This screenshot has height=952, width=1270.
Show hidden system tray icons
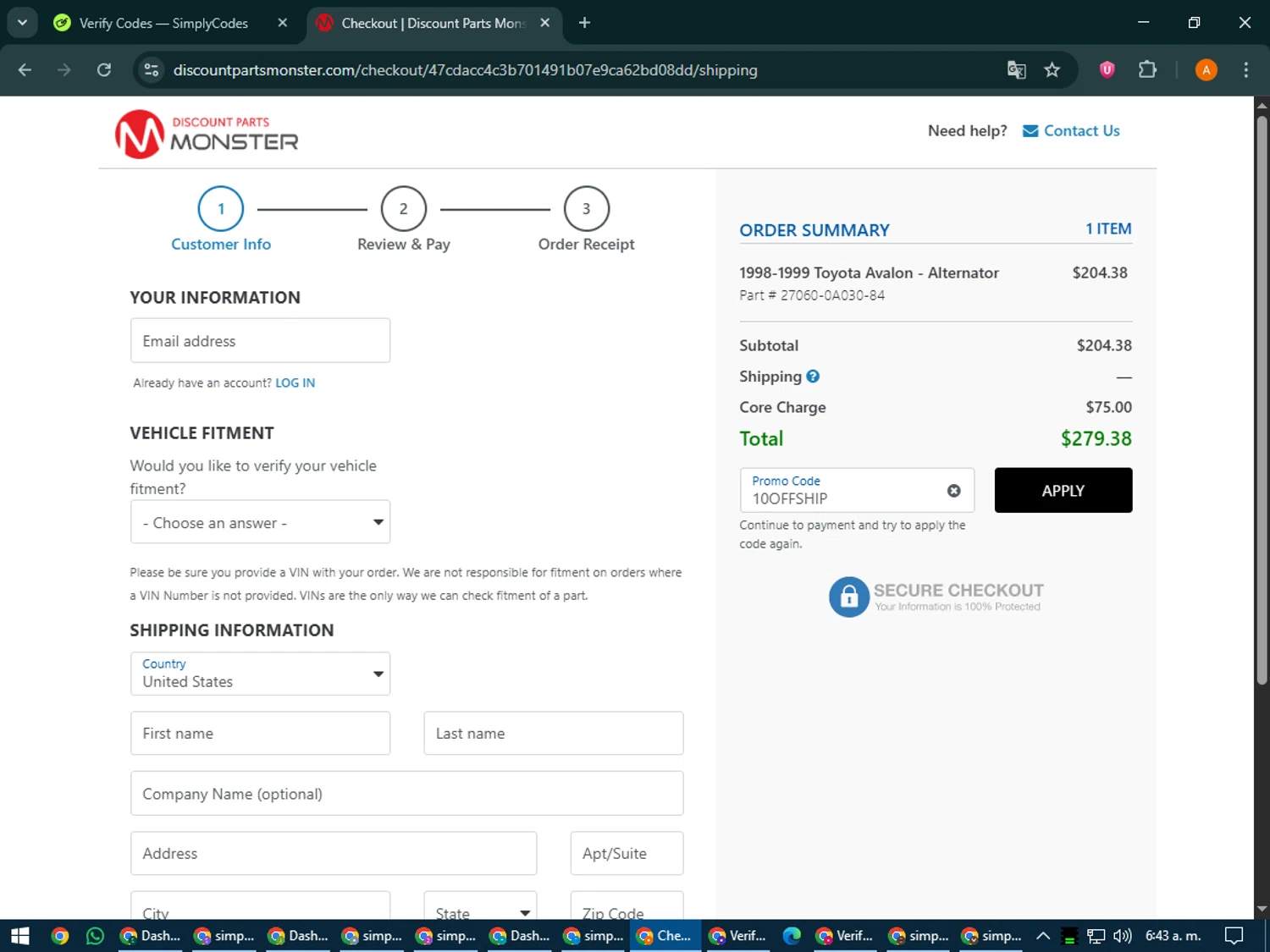tap(1043, 936)
